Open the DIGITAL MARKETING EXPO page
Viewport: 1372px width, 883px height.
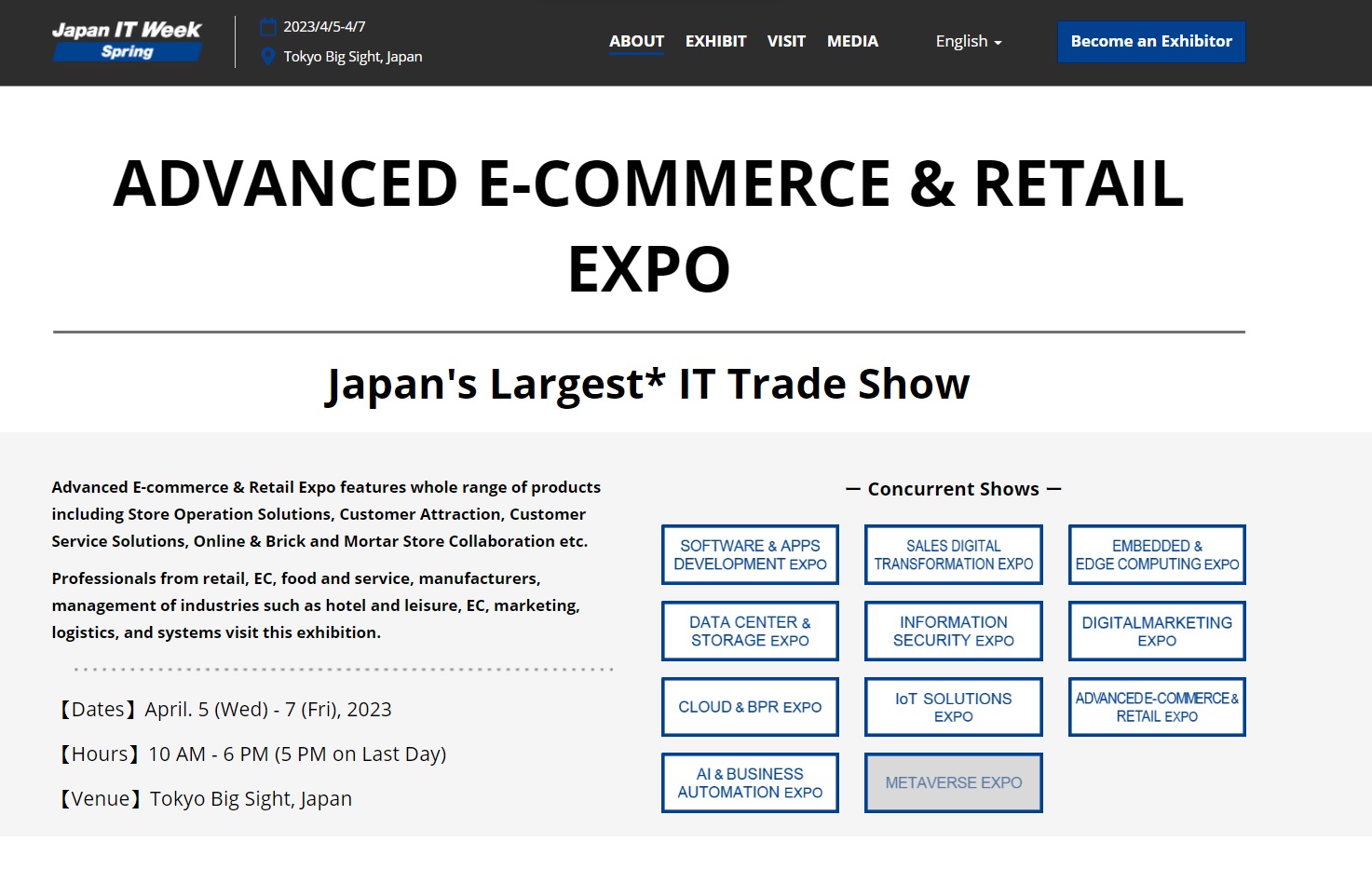pyautogui.click(x=1156, y=631)
